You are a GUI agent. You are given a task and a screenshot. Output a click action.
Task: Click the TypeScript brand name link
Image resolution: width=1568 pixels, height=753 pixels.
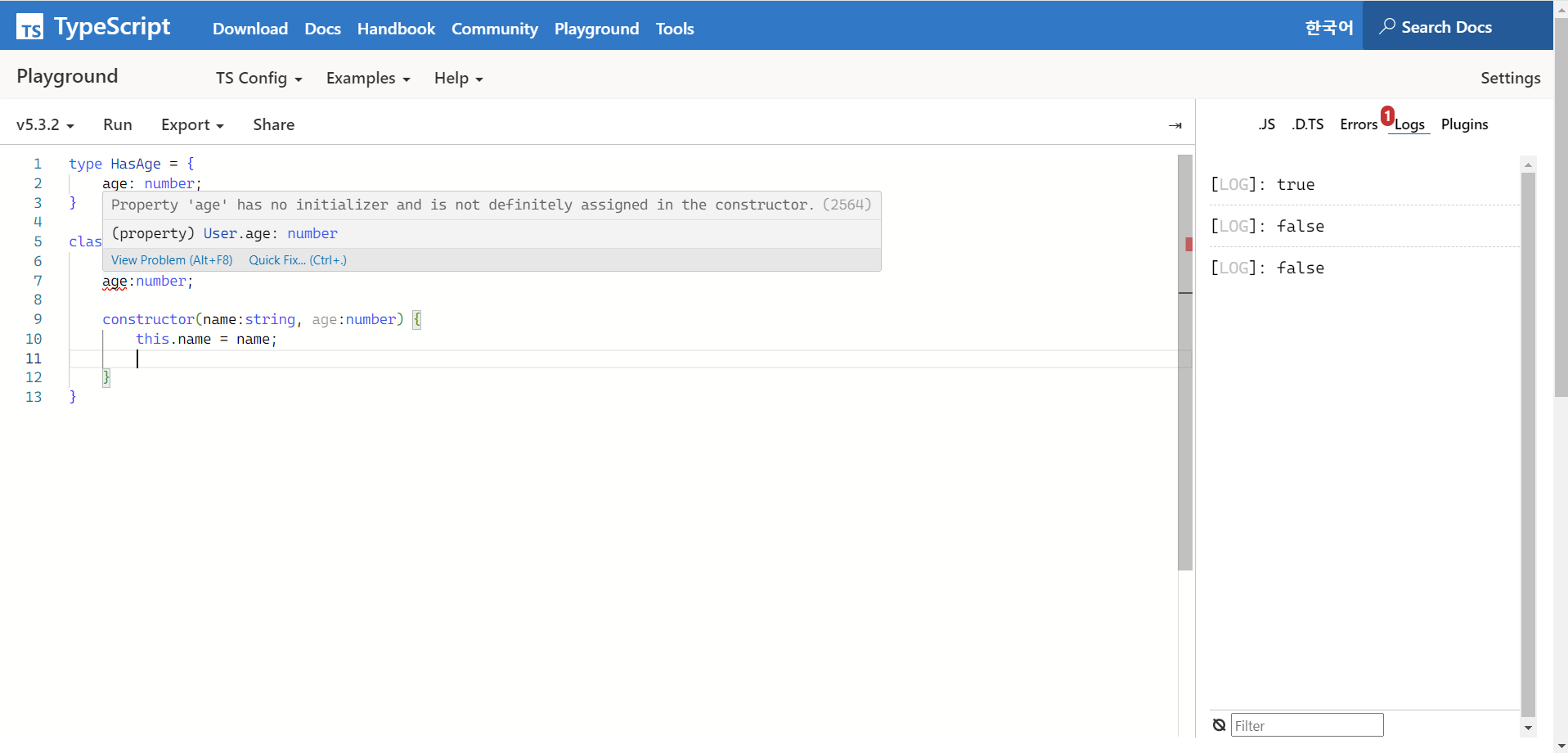(112, 26)
